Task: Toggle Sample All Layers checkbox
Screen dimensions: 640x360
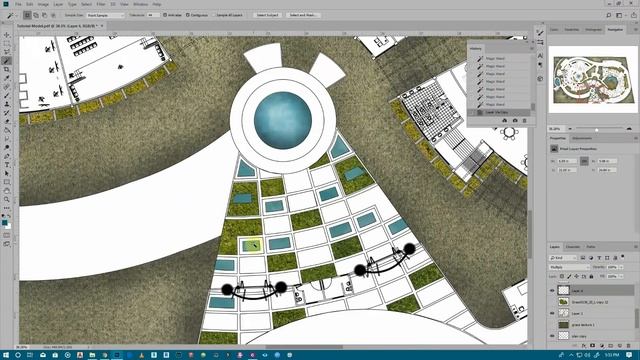Action: (213, 15)
